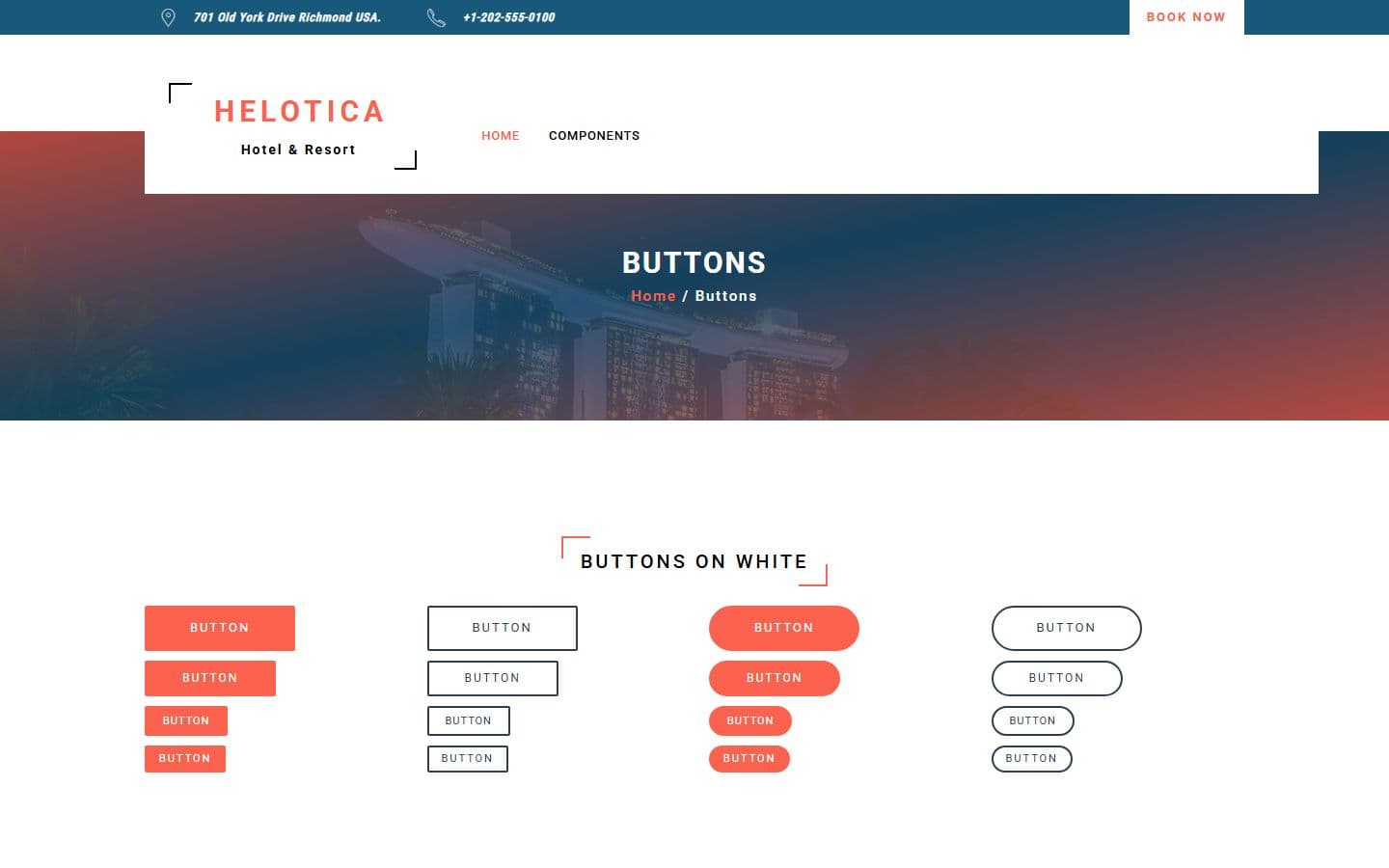Click the second-largest filled rounded red button
Screen dimensions: 1389x868
point(775,678)
